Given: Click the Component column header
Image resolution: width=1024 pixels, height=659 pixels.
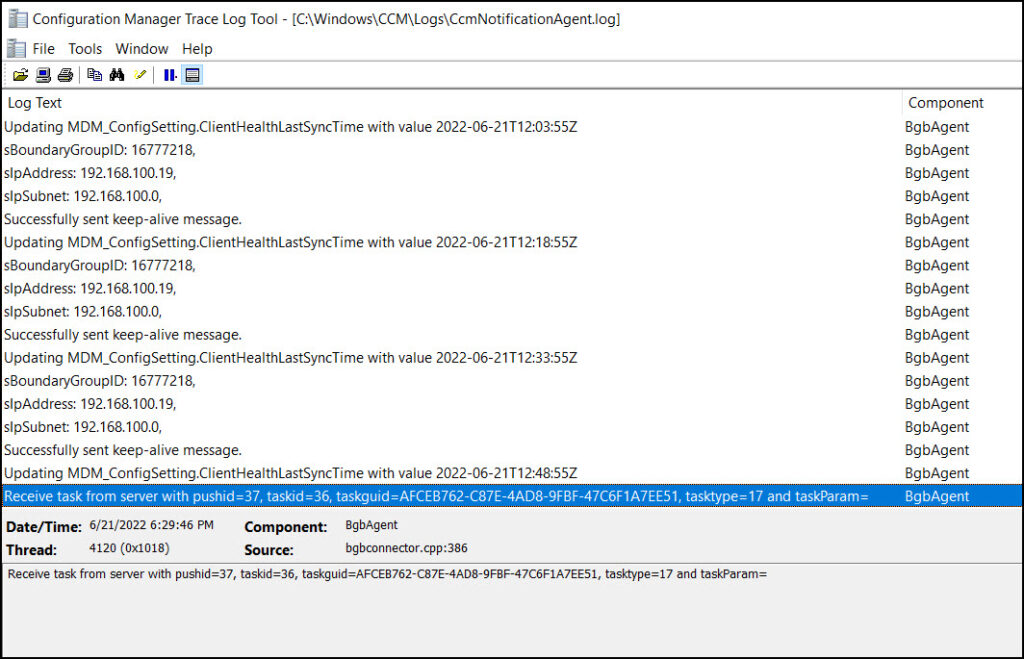Looking at the screenshot, I should 962,103.
